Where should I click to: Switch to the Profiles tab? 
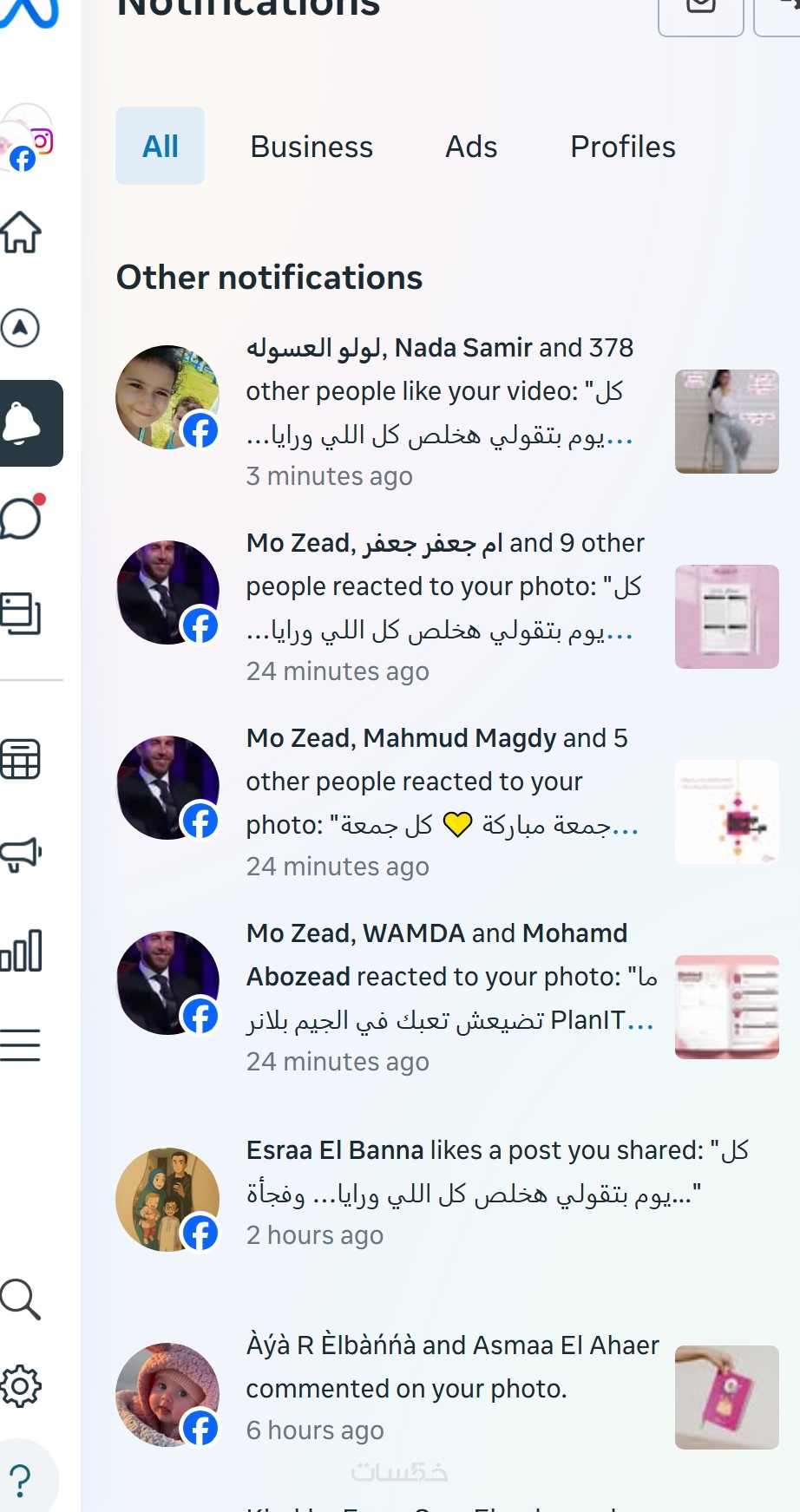pyautogui.click(x=623, y=147)
